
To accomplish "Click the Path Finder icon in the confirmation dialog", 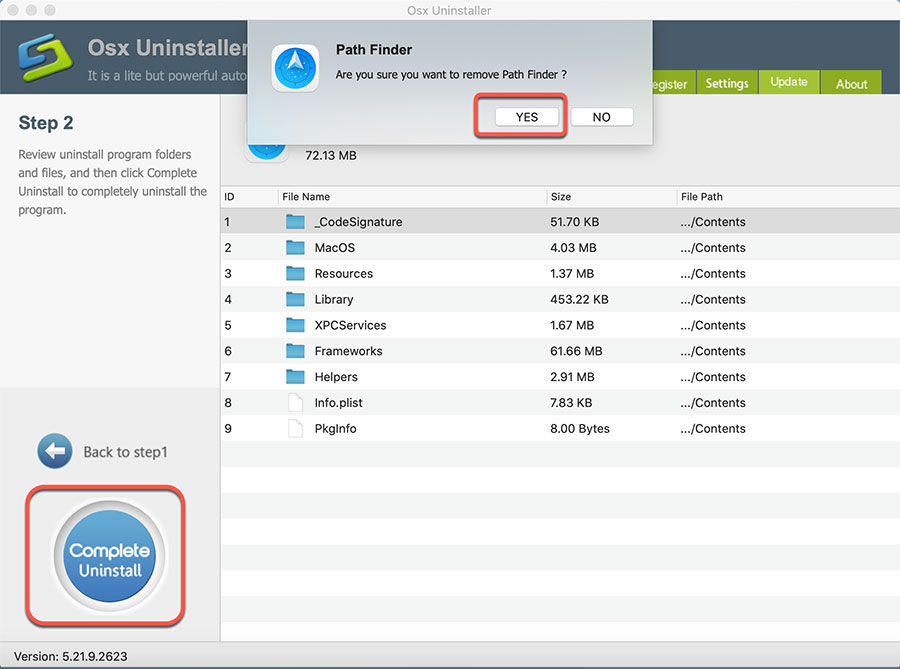I will pos(295,68).
